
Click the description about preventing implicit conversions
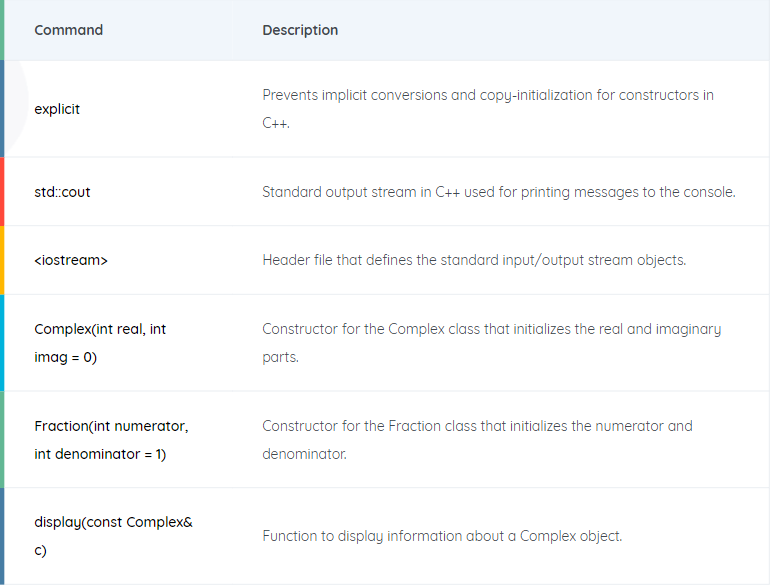pos(488,109)
